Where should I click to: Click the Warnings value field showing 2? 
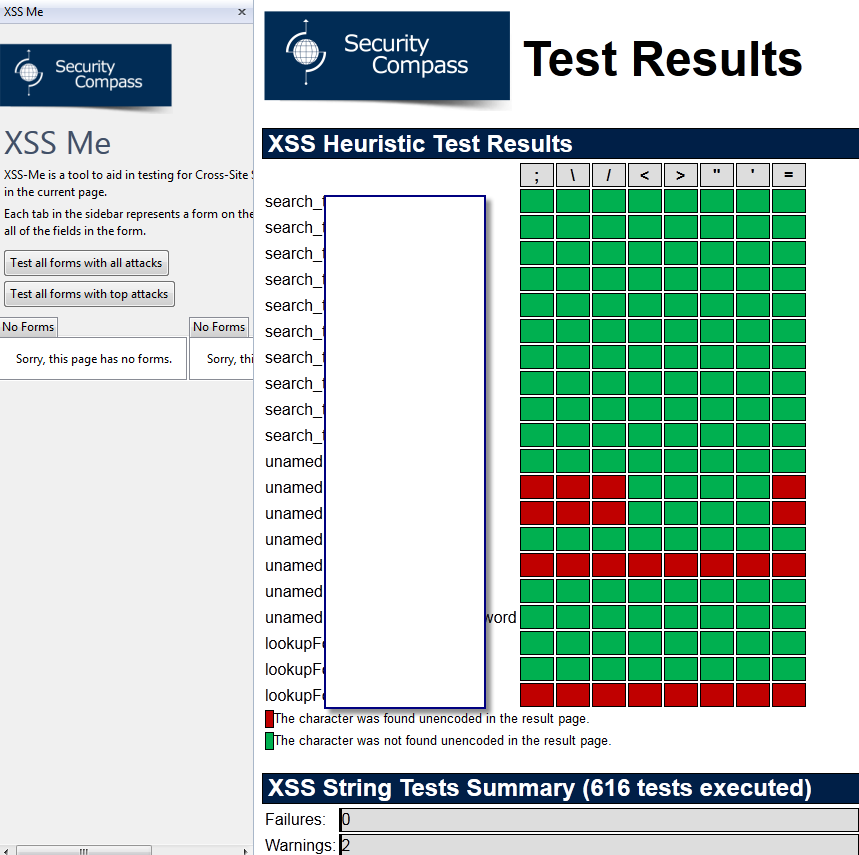click(x=599, y=845)
